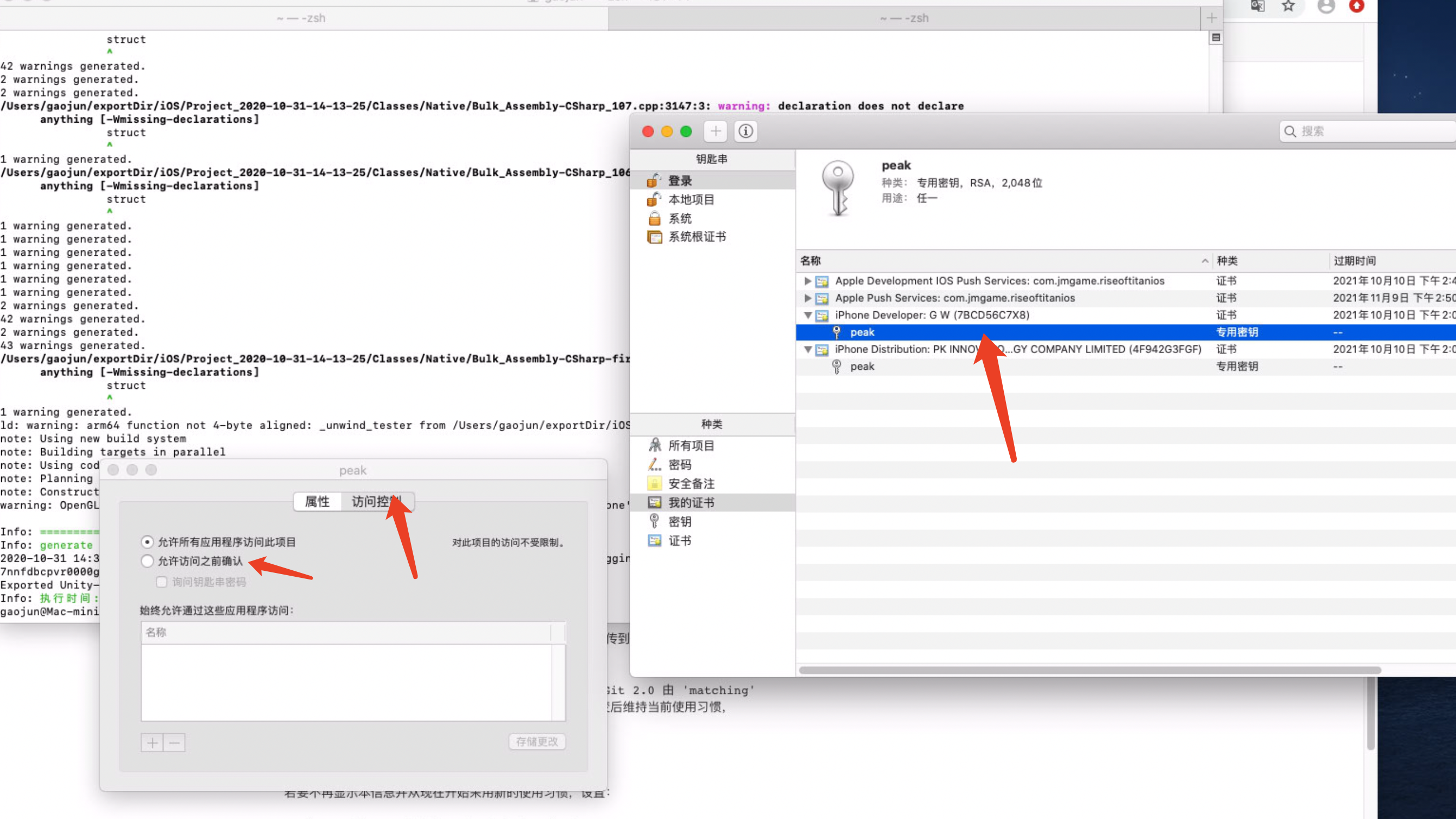
Task: Click the browser page vertical scrollbar
Action: (x=1370, y=714)
